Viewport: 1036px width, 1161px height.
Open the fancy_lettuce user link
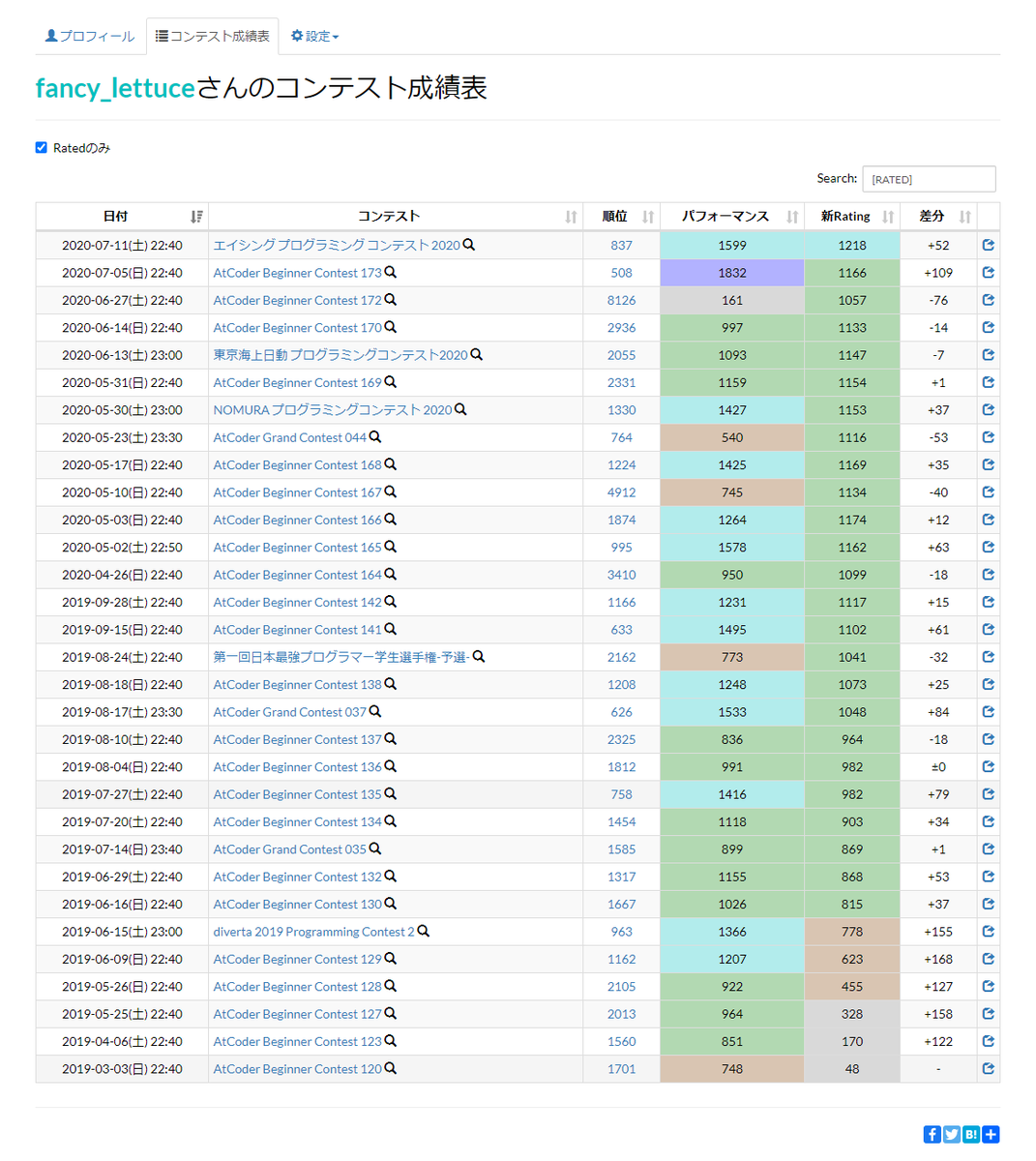115,88
